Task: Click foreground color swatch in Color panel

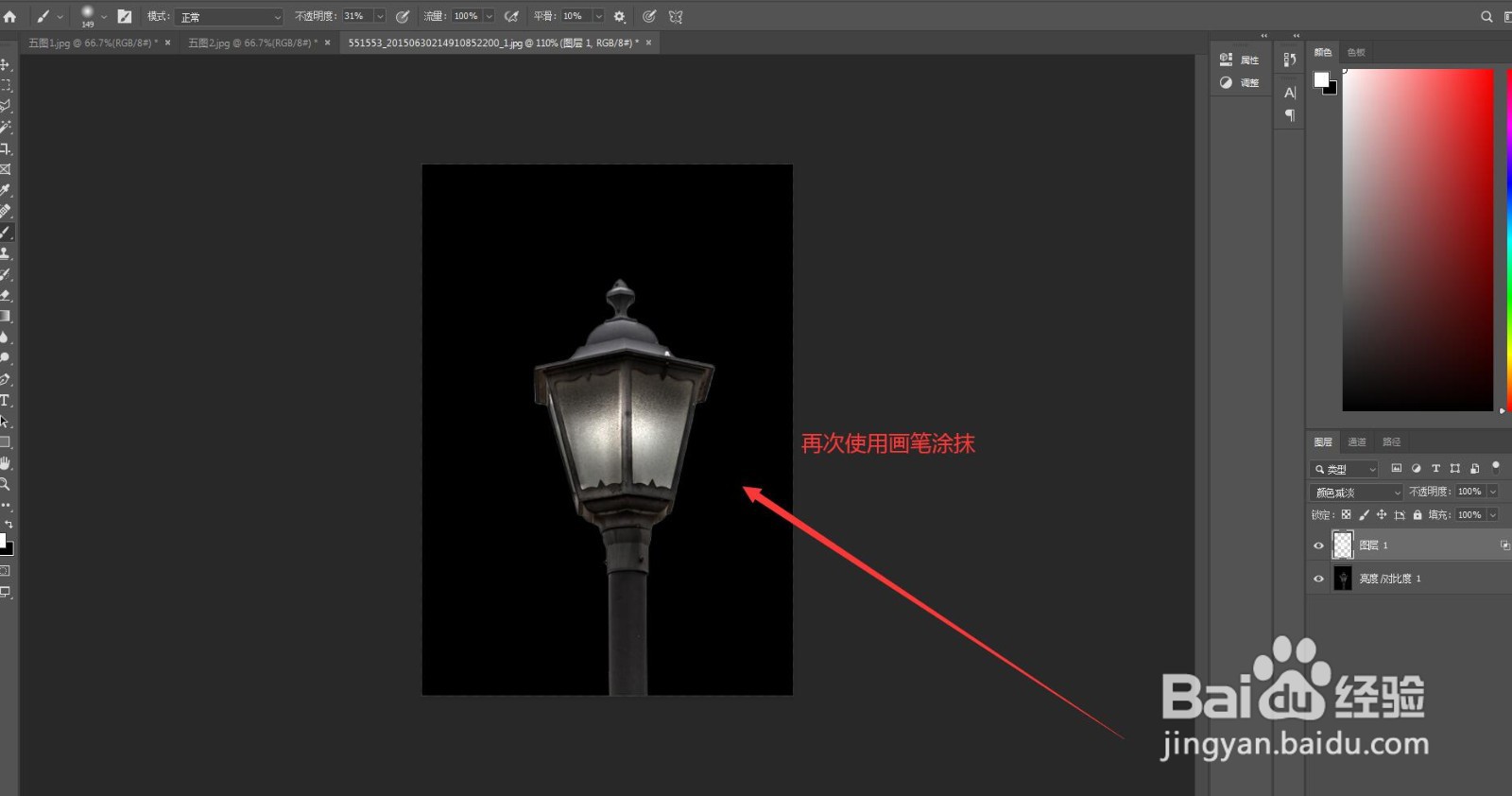Action: click(x=1321, y=79)
